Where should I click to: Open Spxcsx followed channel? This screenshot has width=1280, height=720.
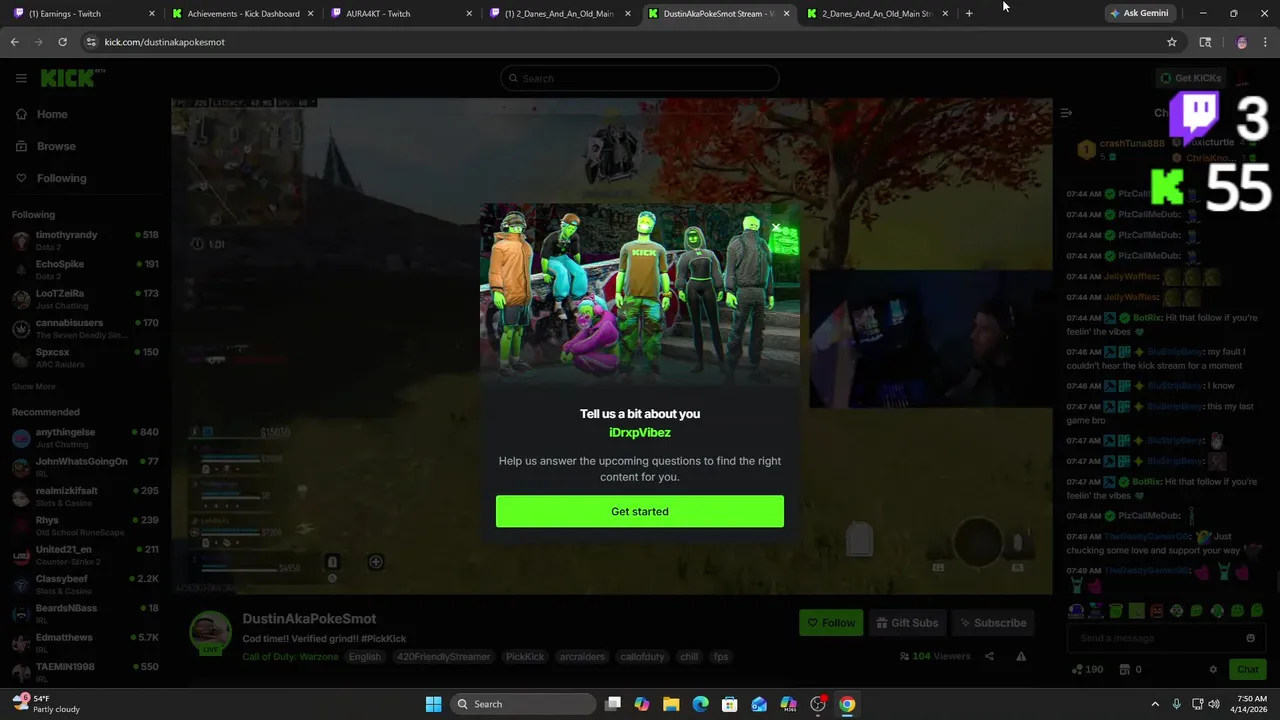(85, 358)
